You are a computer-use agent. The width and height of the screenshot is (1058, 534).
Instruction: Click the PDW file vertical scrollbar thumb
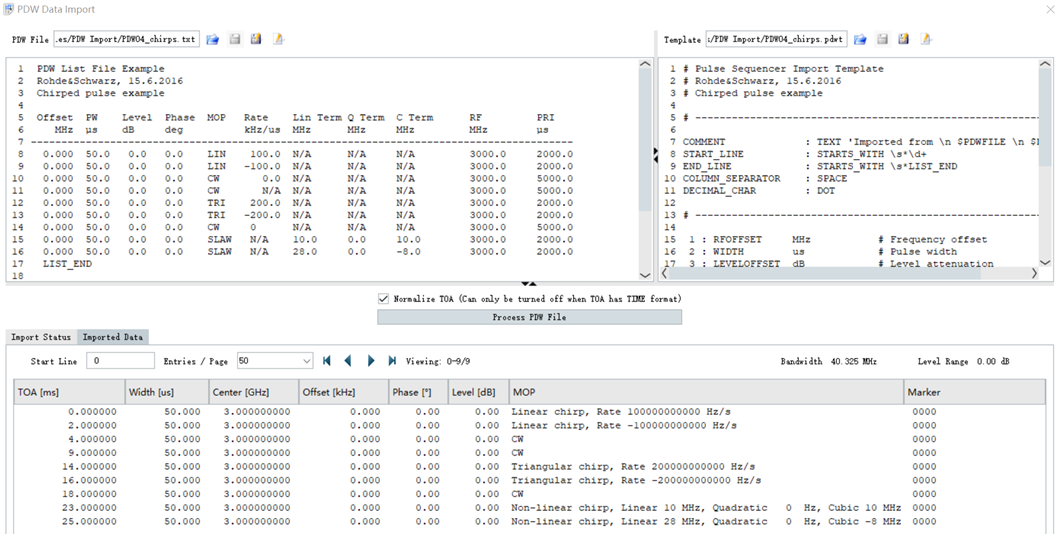(645, 138)
